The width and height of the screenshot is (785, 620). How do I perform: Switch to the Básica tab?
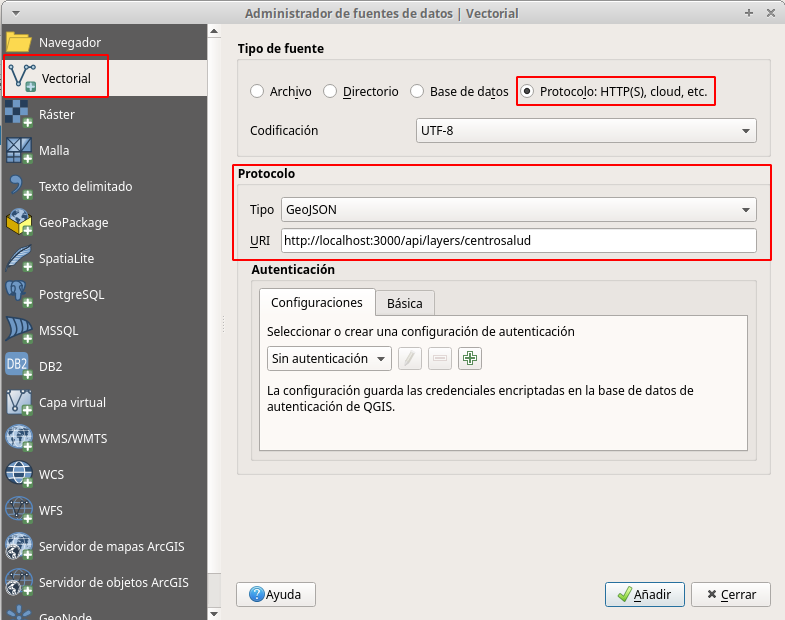pyautogui.click(x=405, y=303)
